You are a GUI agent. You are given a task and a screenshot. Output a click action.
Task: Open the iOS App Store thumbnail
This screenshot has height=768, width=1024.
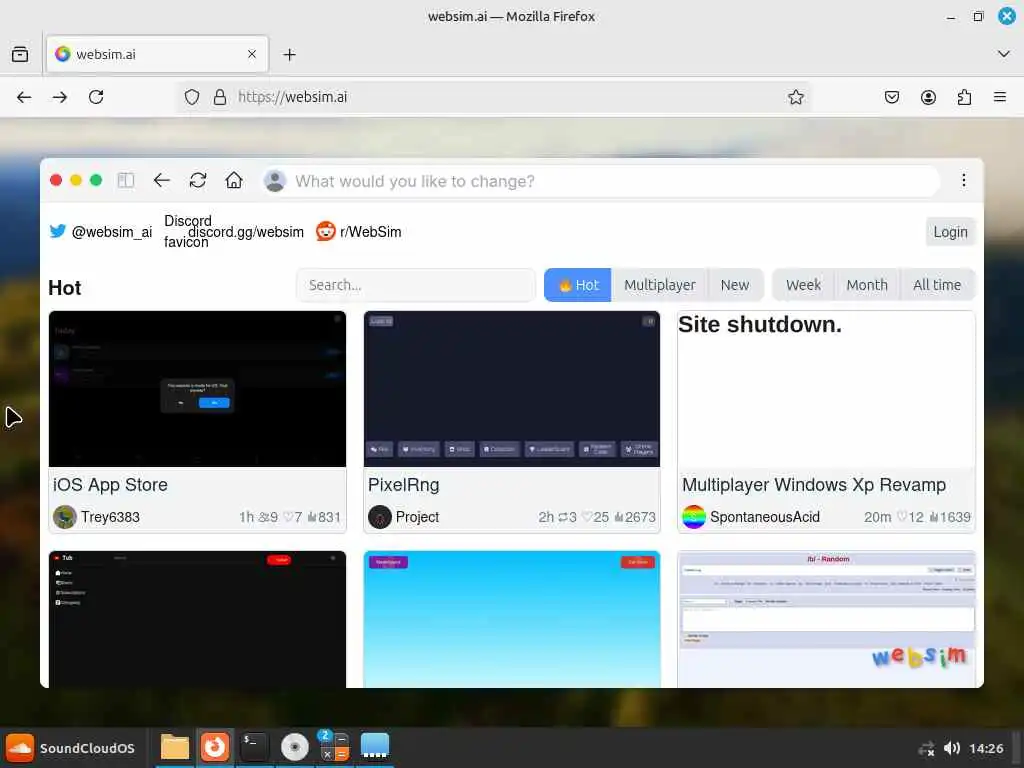[197, 389]
